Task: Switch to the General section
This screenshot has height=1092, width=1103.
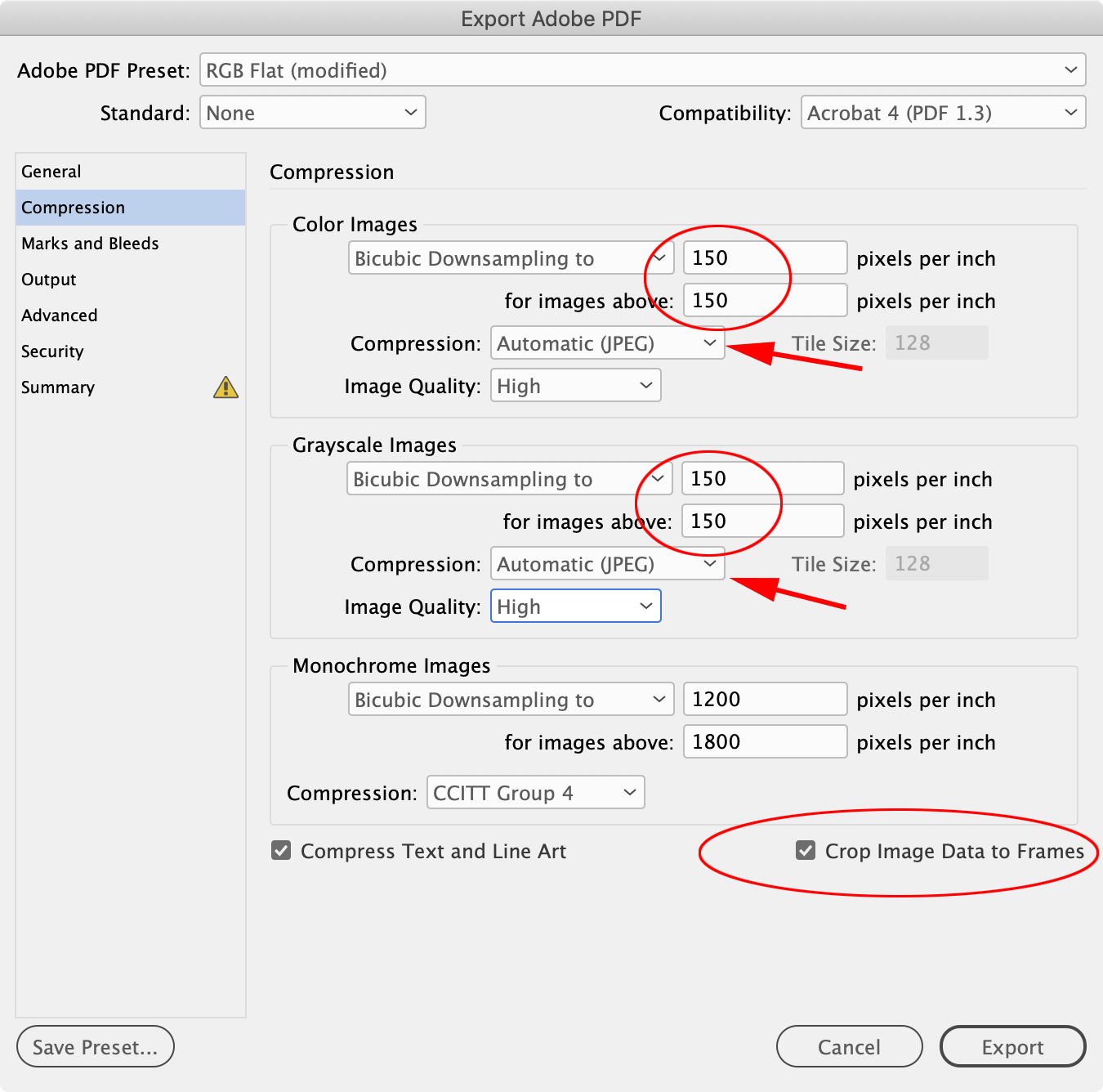Action: click(51, 171)
